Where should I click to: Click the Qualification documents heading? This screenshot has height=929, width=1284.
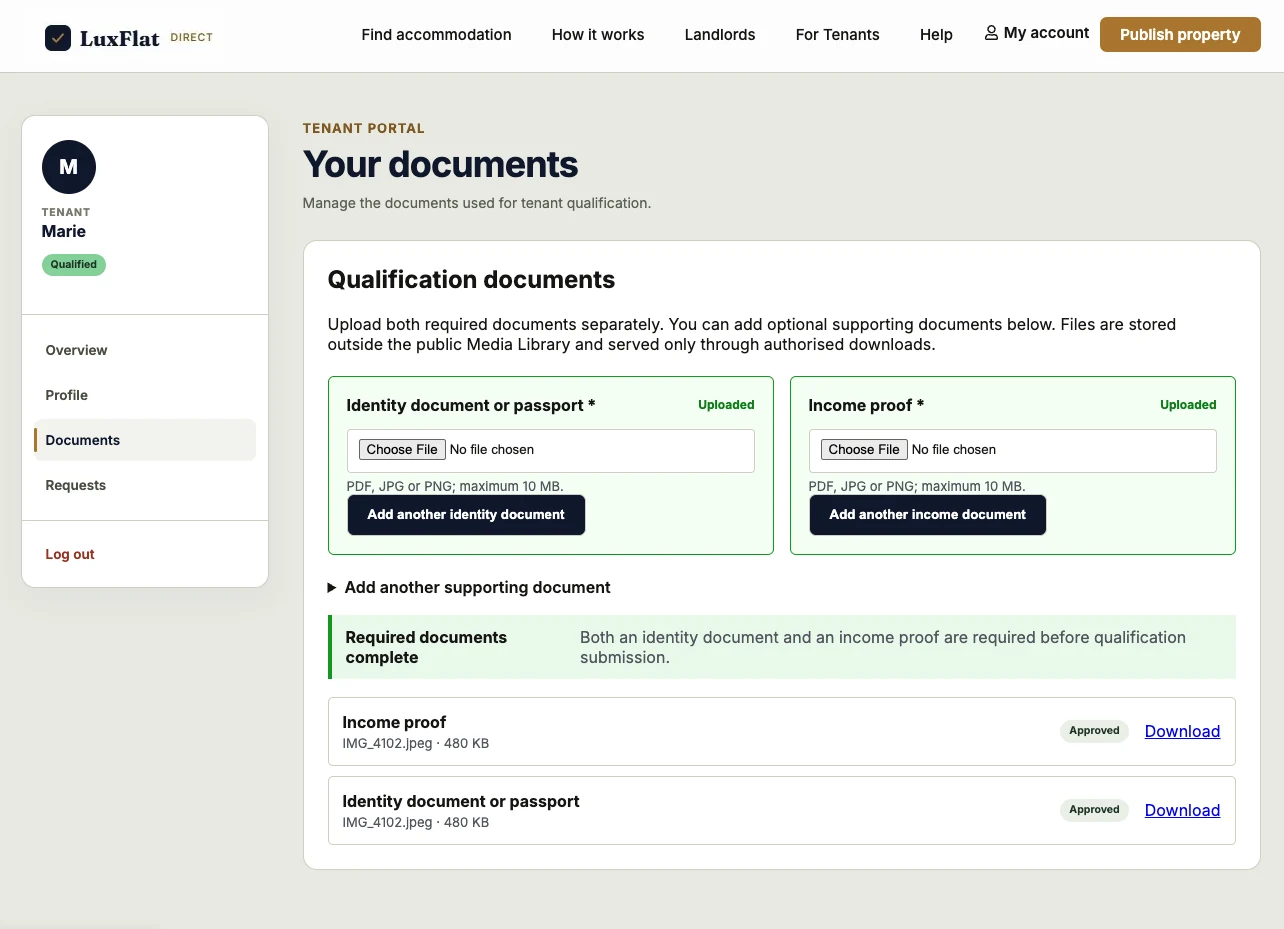point(471,280)
